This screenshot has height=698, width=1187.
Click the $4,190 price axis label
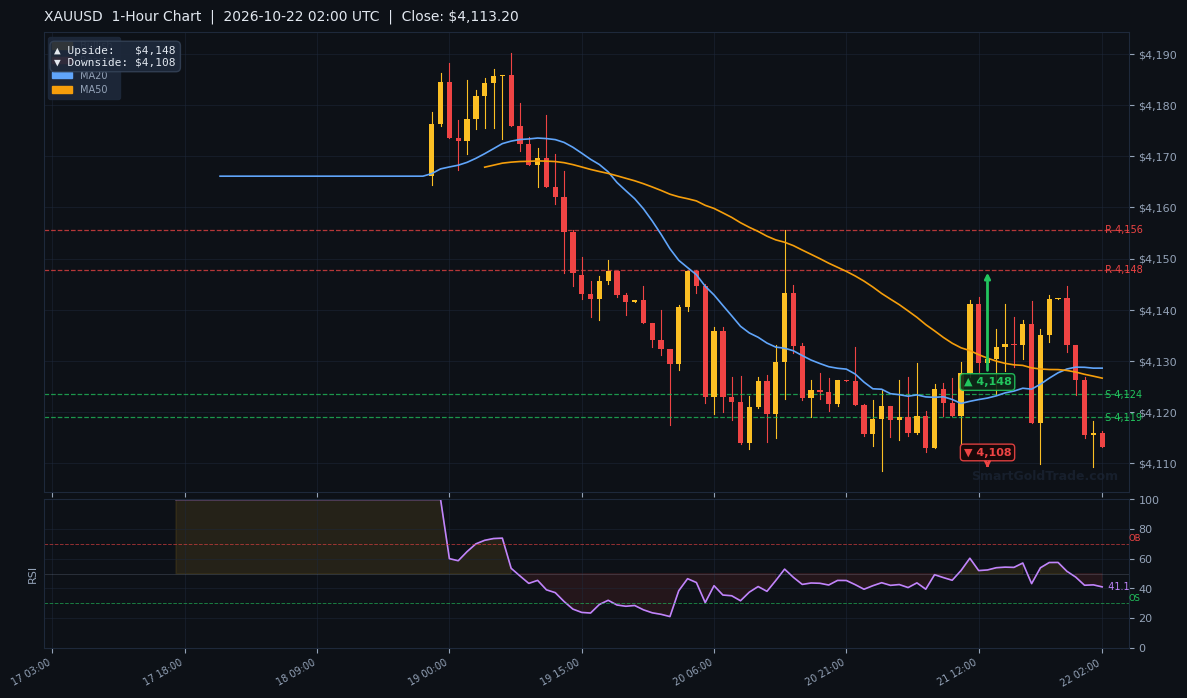1157,55
